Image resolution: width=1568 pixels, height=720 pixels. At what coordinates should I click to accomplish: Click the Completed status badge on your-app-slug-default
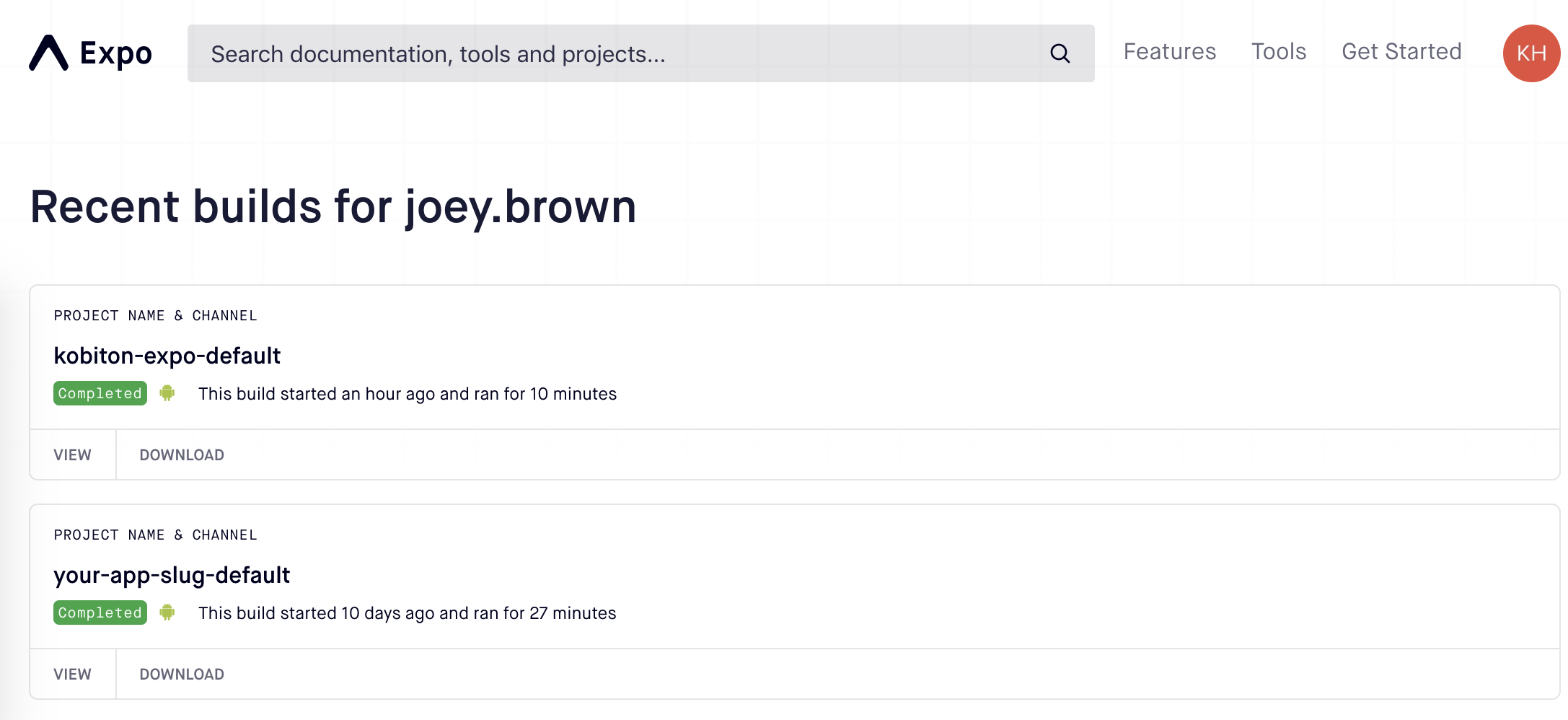[100, 613]
